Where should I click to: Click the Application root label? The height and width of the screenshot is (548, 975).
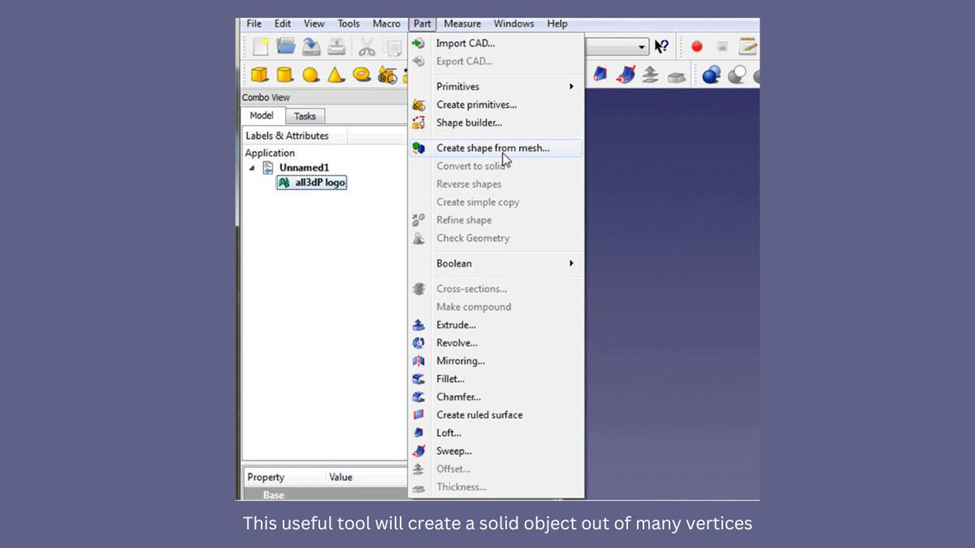[270, 153]
